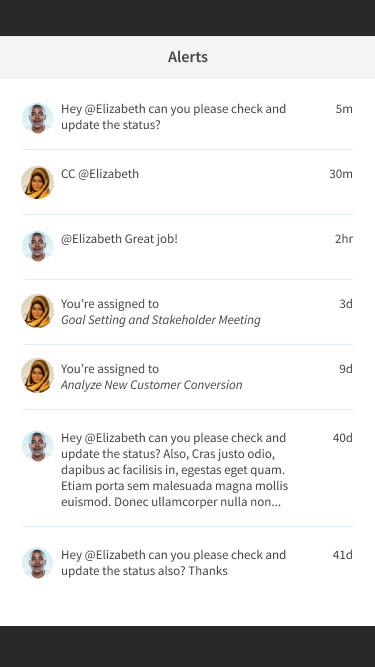This screenshot has height=667, width=375.
Task: Open the Goal Setting and Stakeholder Meeting task
Action: (161, 320)
